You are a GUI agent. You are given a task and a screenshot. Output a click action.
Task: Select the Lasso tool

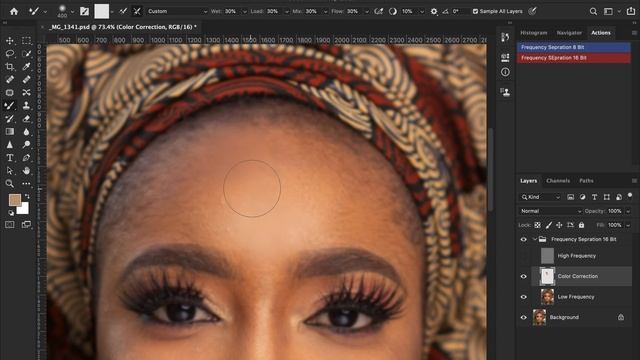(10, 53)
